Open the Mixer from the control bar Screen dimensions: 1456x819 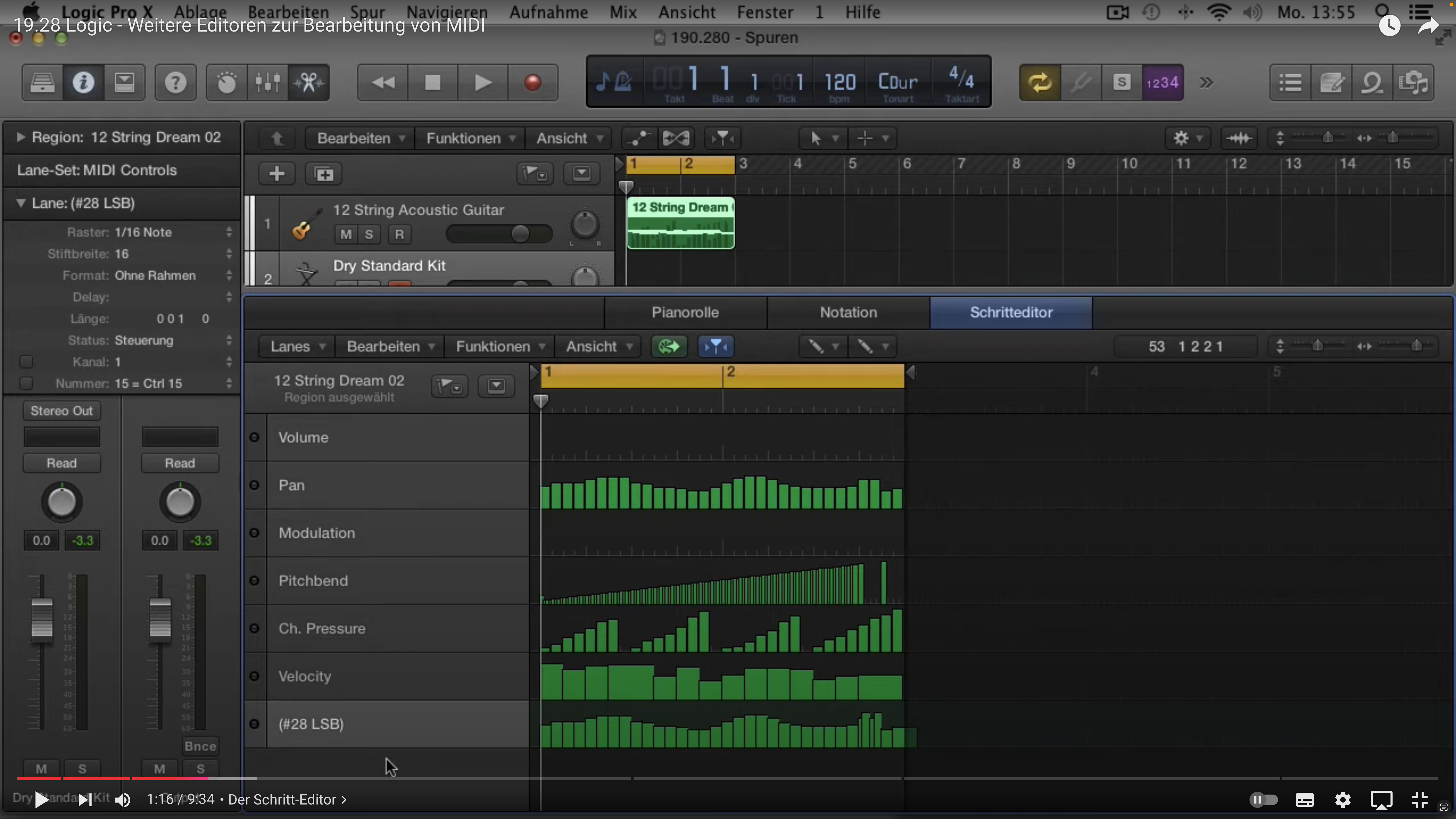click(x=267, y=83)
